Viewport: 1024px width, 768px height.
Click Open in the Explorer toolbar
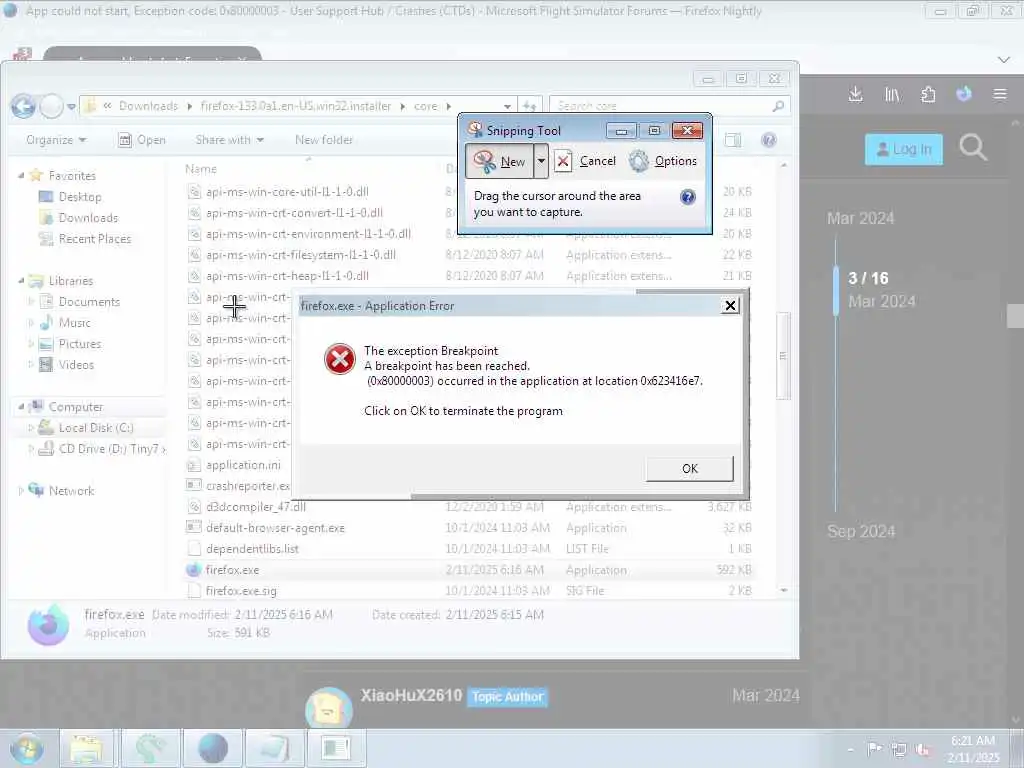pyautogui.click(x=142, y=140)
